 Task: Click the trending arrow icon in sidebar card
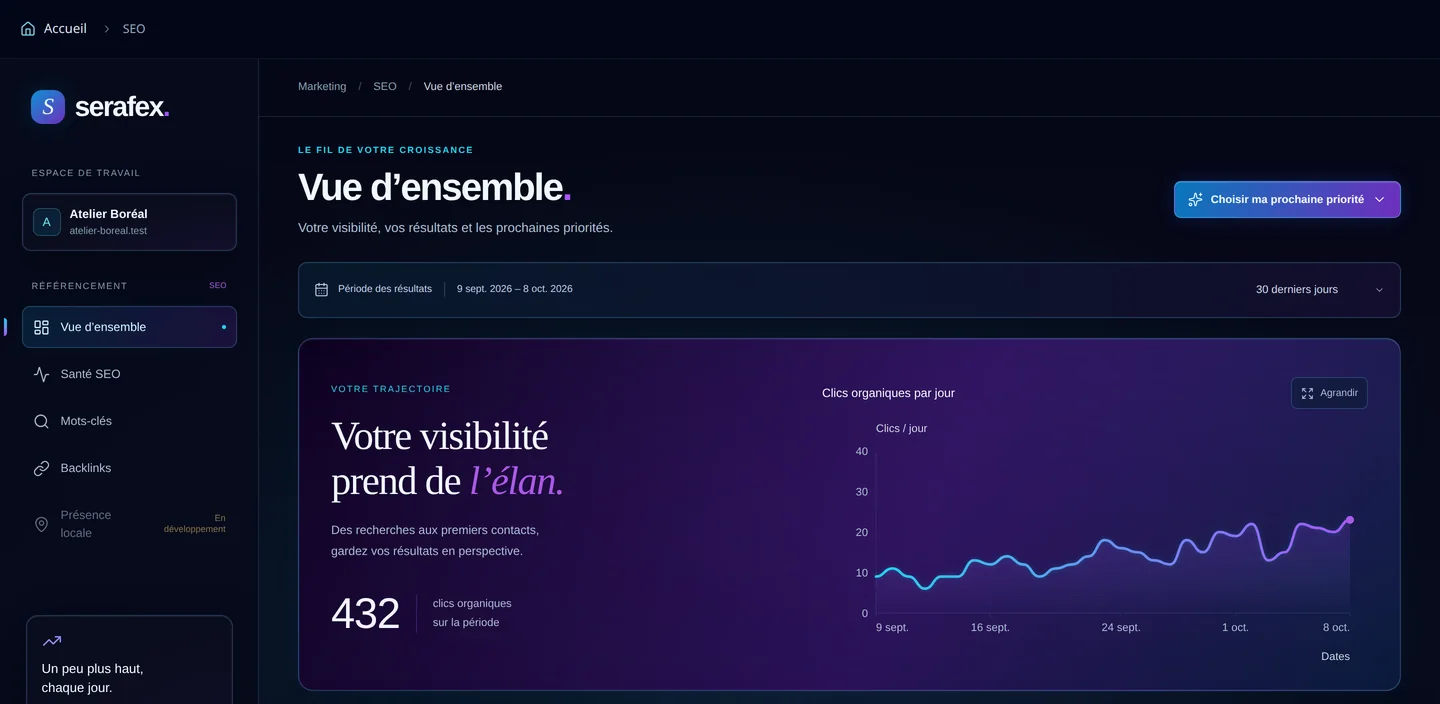click(52, 641)
